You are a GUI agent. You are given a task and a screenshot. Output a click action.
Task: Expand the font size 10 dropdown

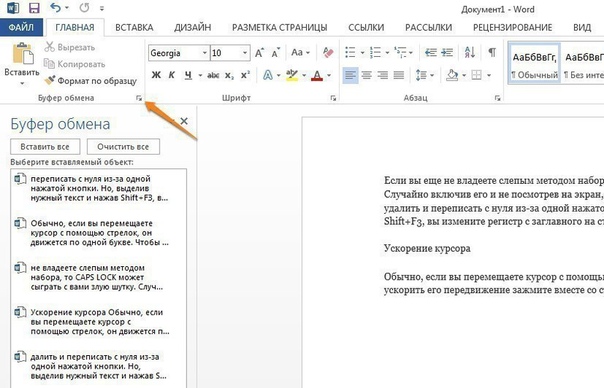tap(245, 53)
